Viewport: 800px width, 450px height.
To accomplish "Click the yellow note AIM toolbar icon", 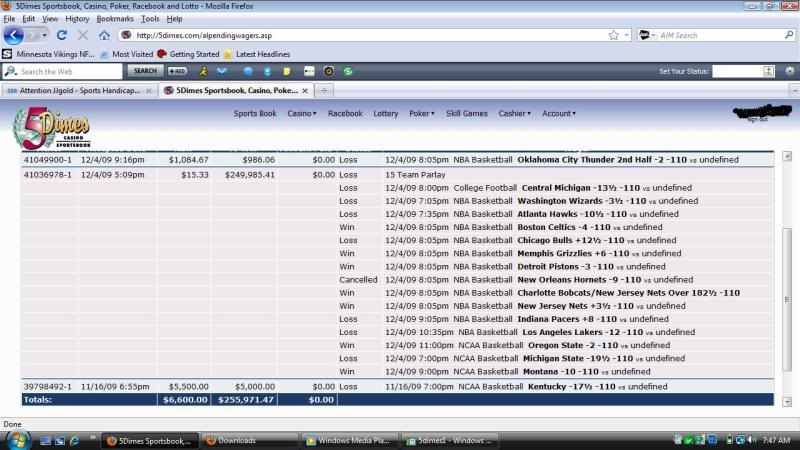I will pos(287,71).
